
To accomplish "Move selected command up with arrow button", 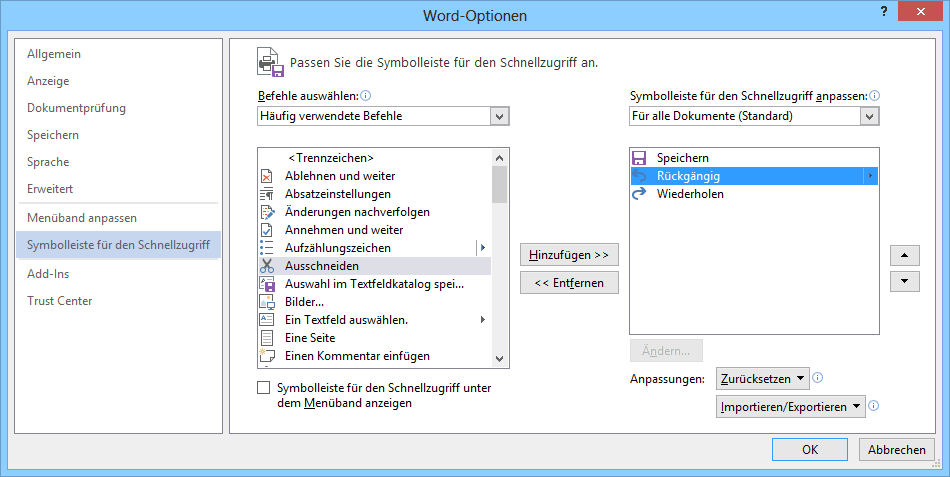I will [904, 255].
